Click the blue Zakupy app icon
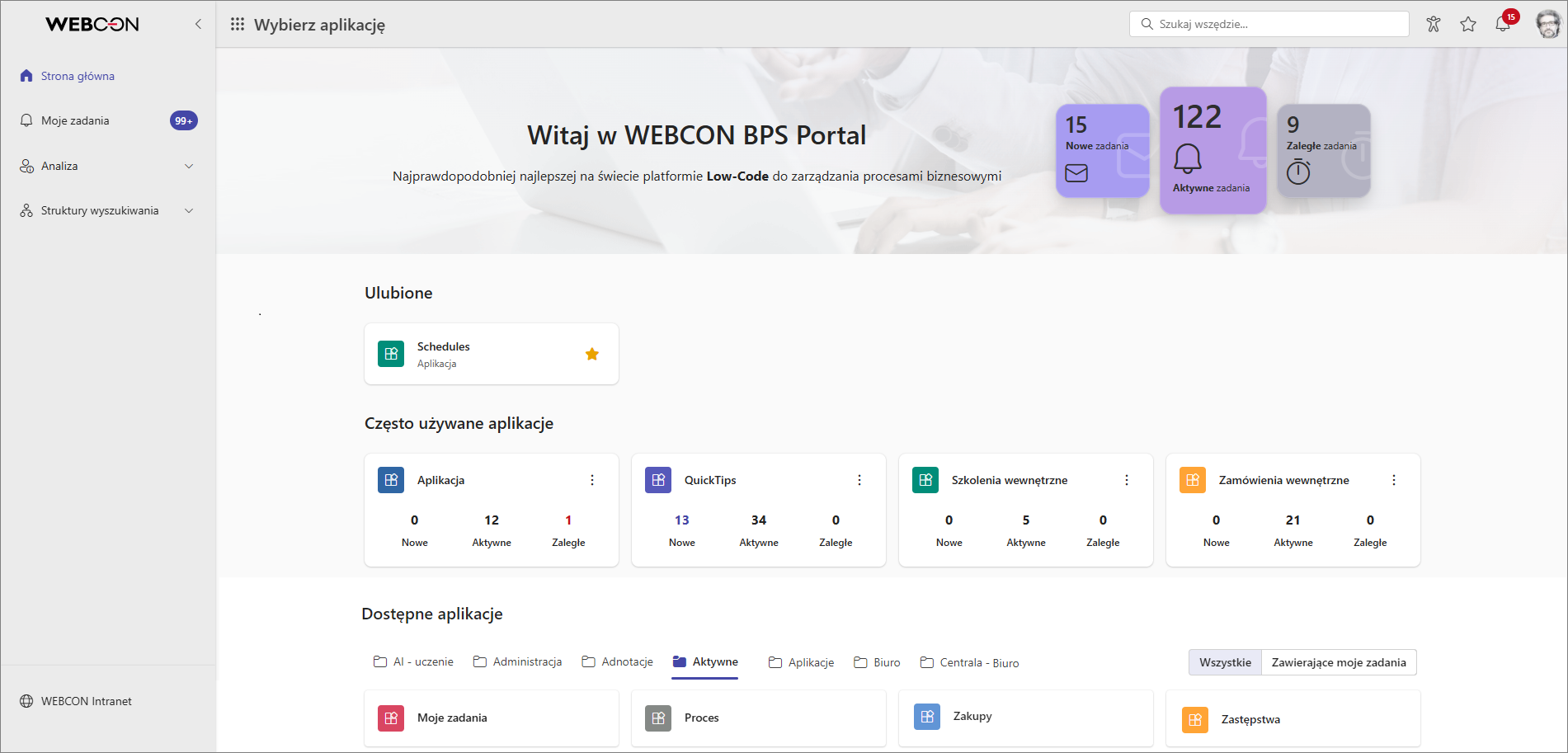1568x753 pixels. 927,717
